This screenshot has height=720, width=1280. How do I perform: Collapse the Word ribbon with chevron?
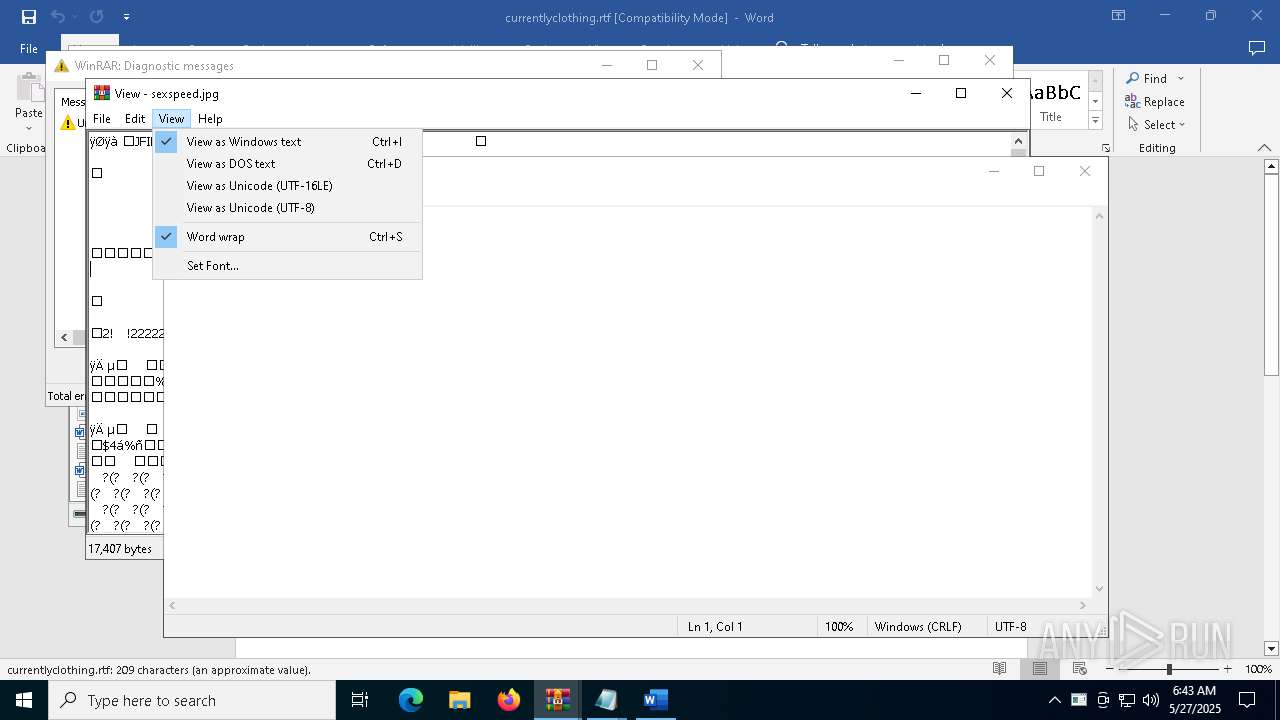1264,148
